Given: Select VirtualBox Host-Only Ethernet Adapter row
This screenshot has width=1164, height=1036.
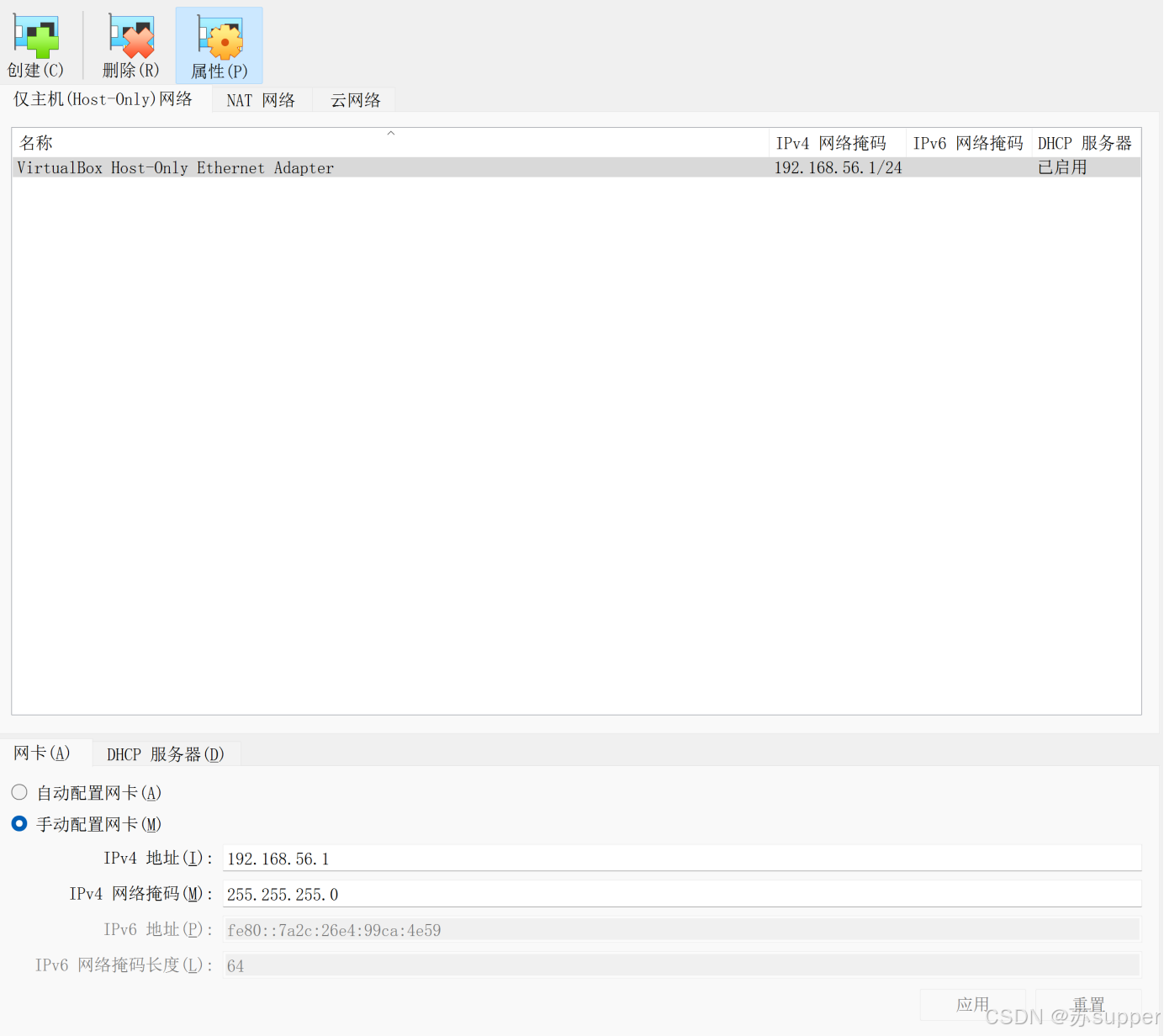Looking at the screenshot, I should (x=576, y=167).
